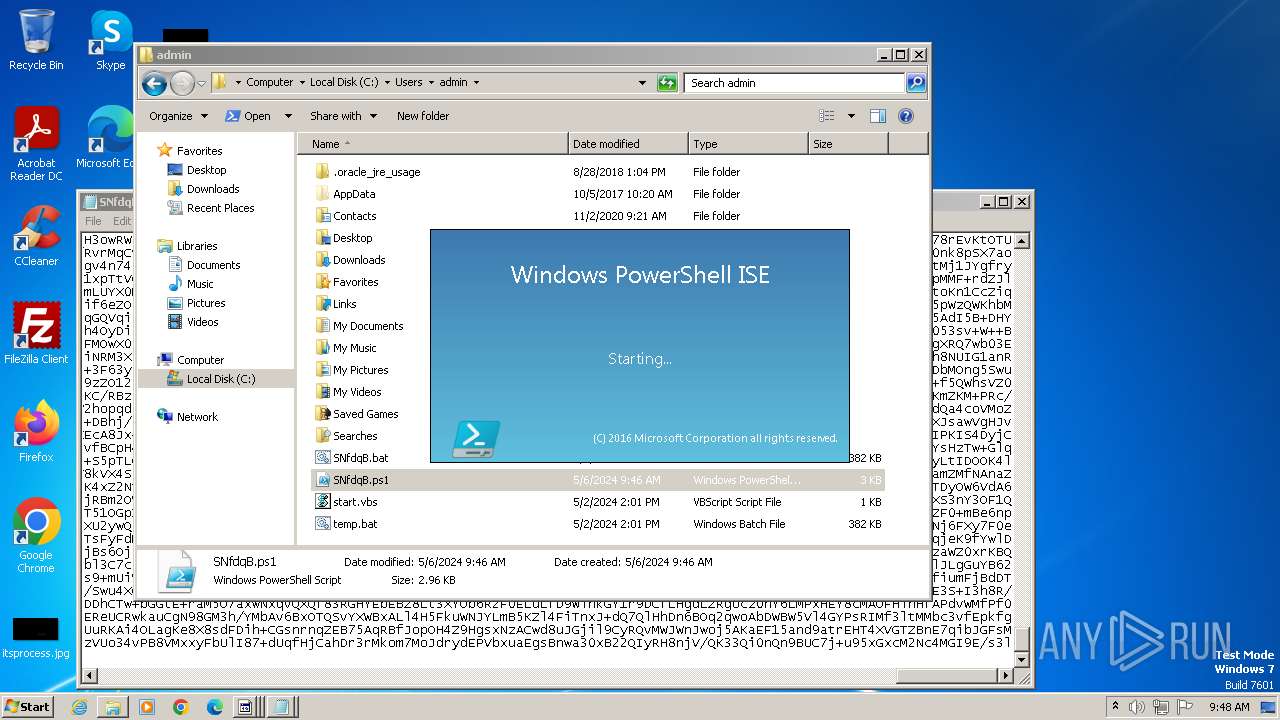Open Windows Media Player taskbar icon

147,707
